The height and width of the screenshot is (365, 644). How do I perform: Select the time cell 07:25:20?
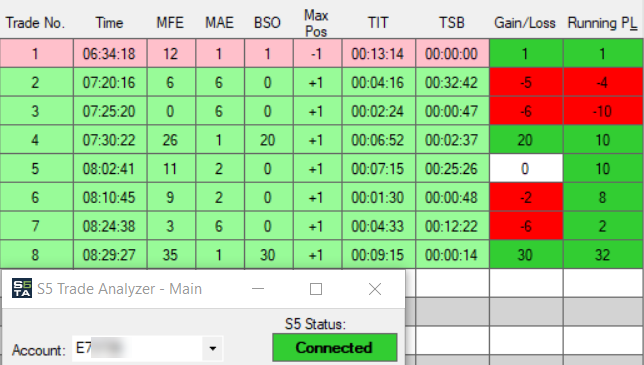(110, 111)
